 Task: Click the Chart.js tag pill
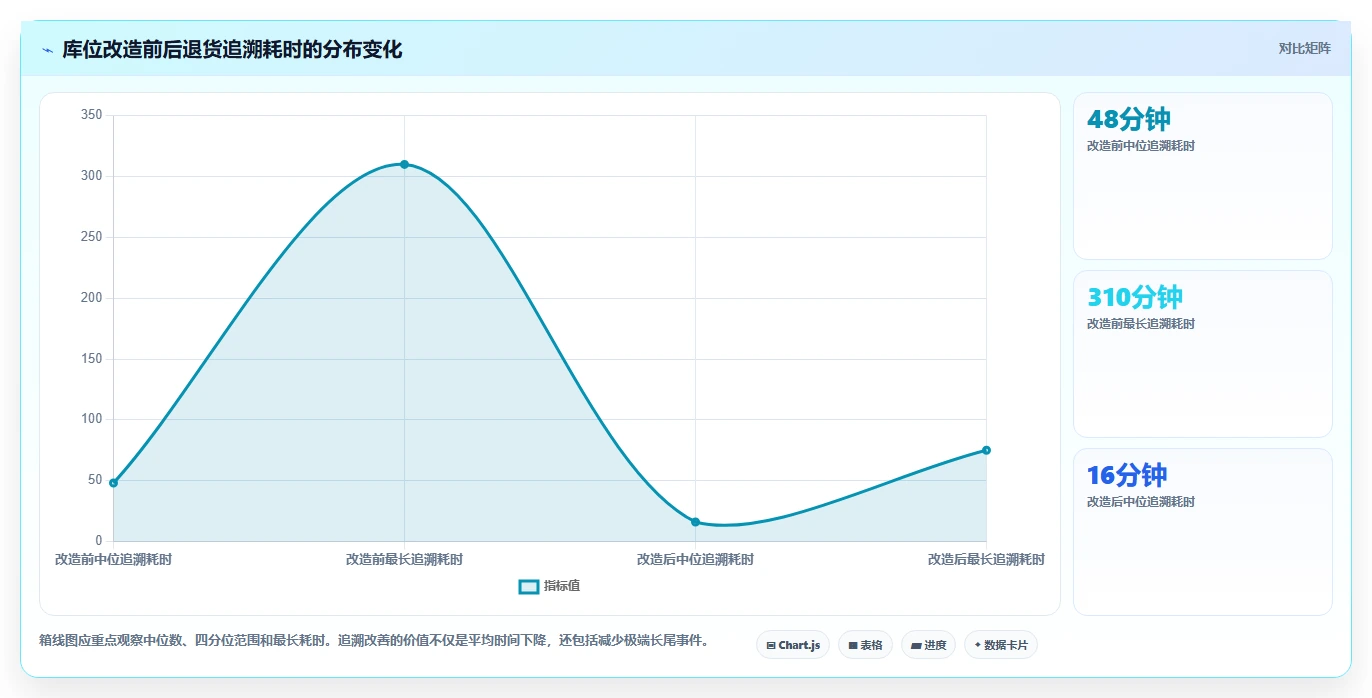click(793, 645)
